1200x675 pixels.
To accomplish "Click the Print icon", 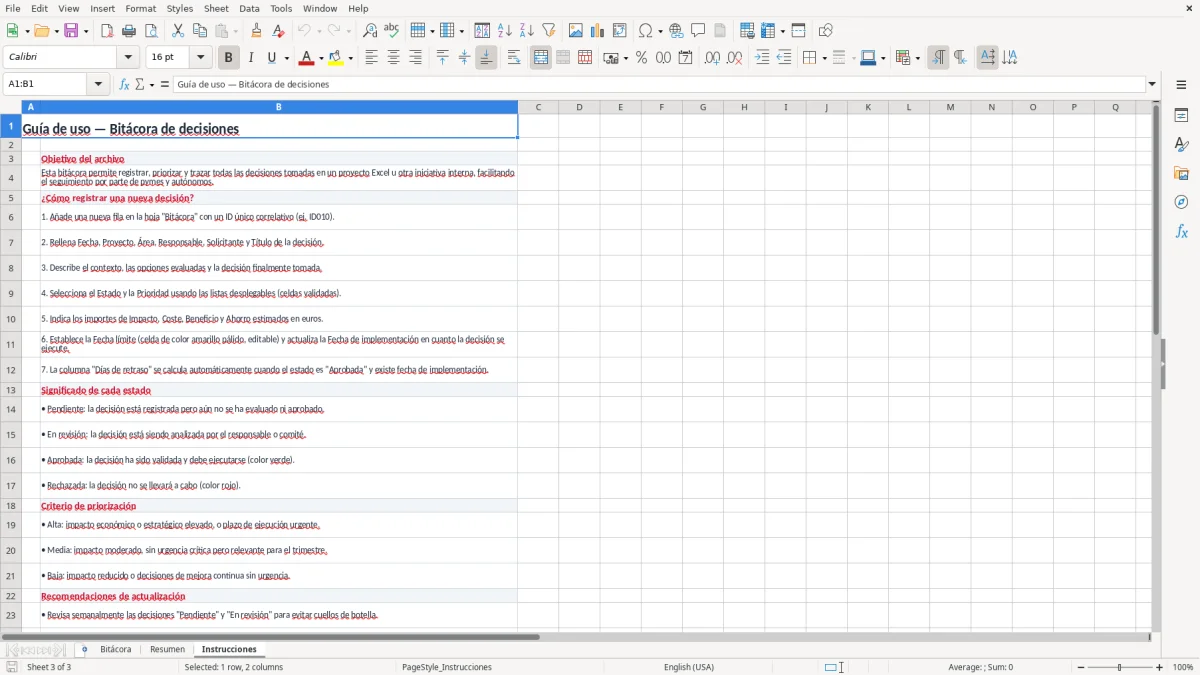I will [129, 31].
